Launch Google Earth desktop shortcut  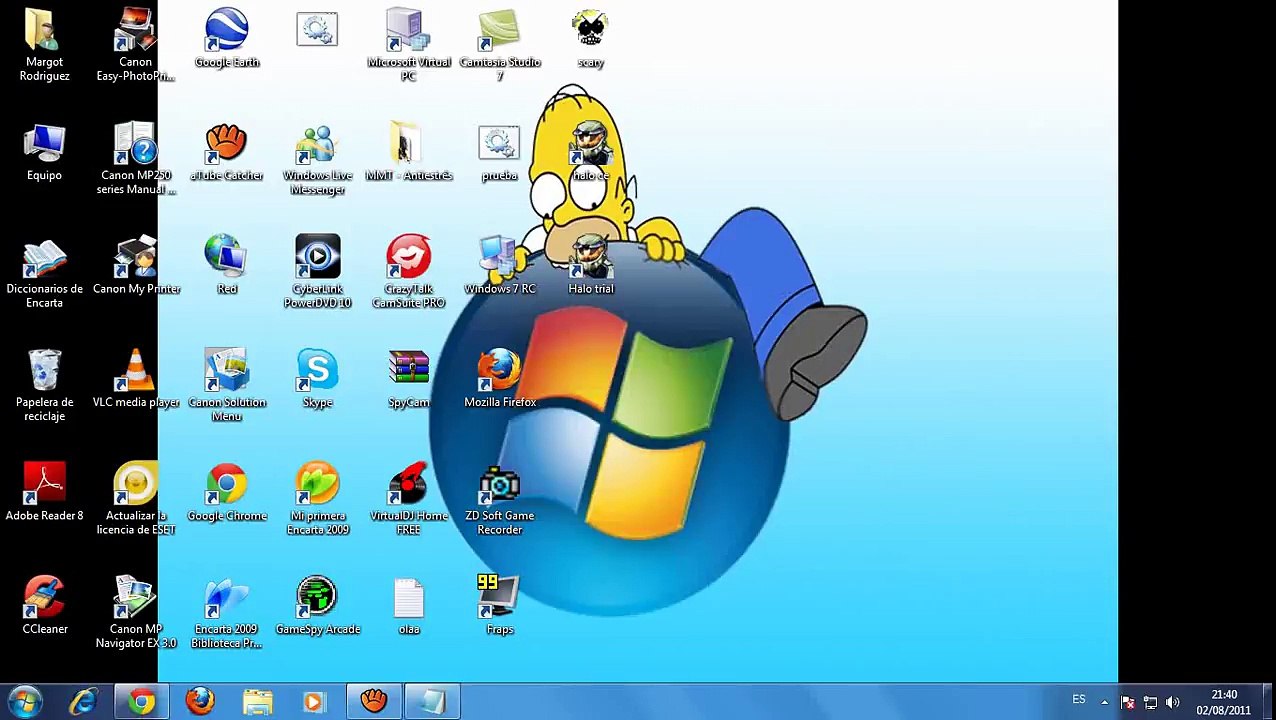click(x=227, y=38)
